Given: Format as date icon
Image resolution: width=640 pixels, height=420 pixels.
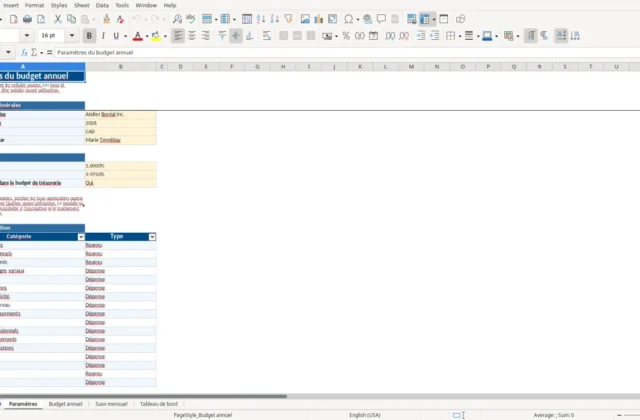Looking at the screenshot, I should tap(373, 36).
